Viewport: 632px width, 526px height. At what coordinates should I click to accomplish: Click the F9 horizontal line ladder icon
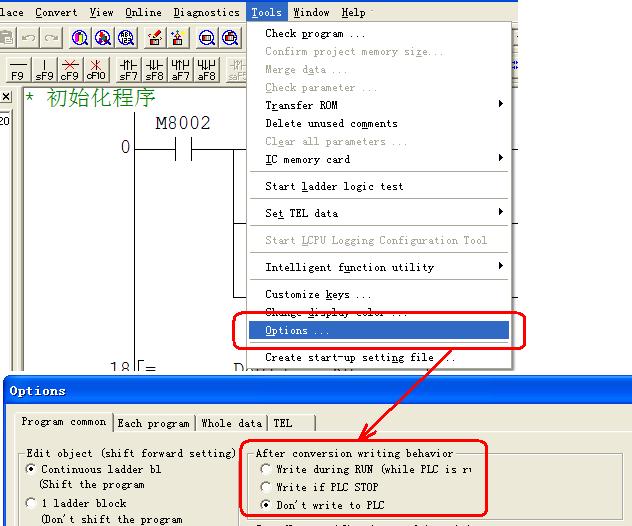[18, 69]
